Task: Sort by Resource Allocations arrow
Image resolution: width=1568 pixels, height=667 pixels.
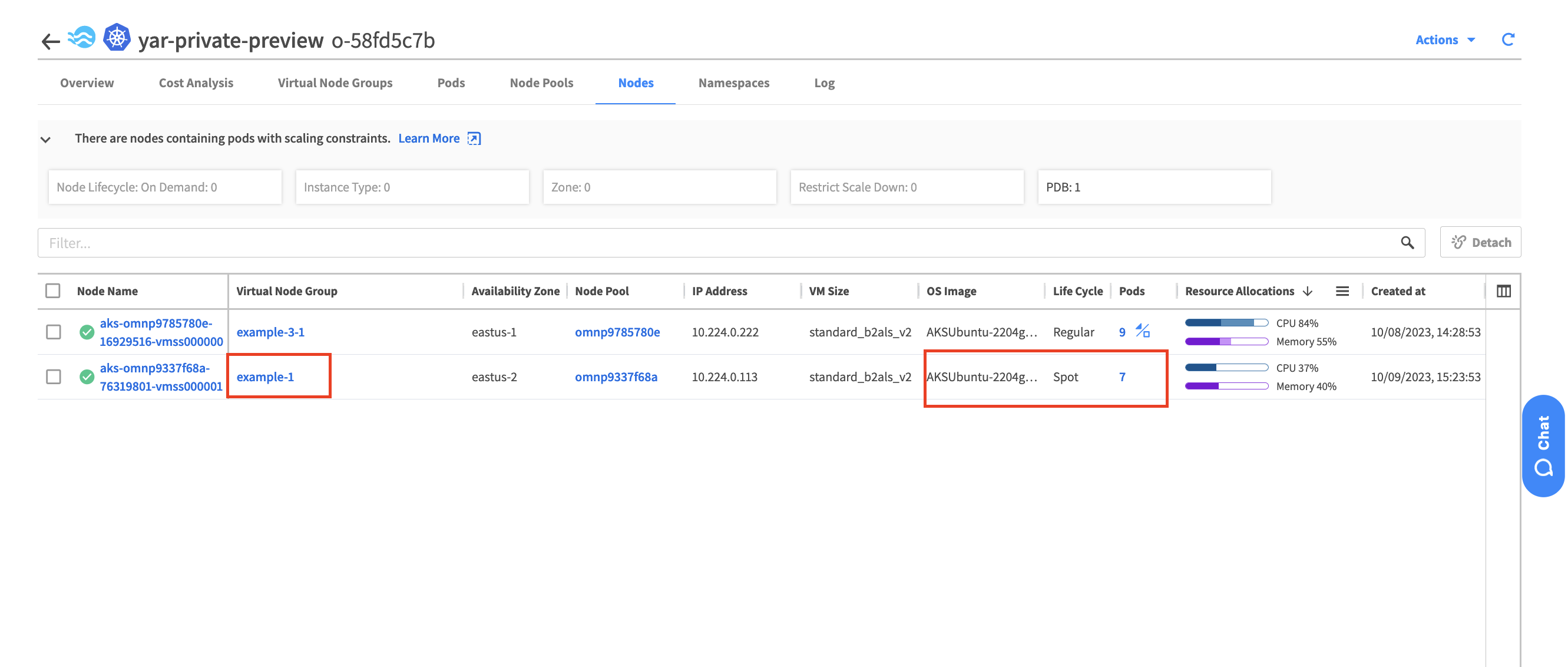Action: 1308,291
